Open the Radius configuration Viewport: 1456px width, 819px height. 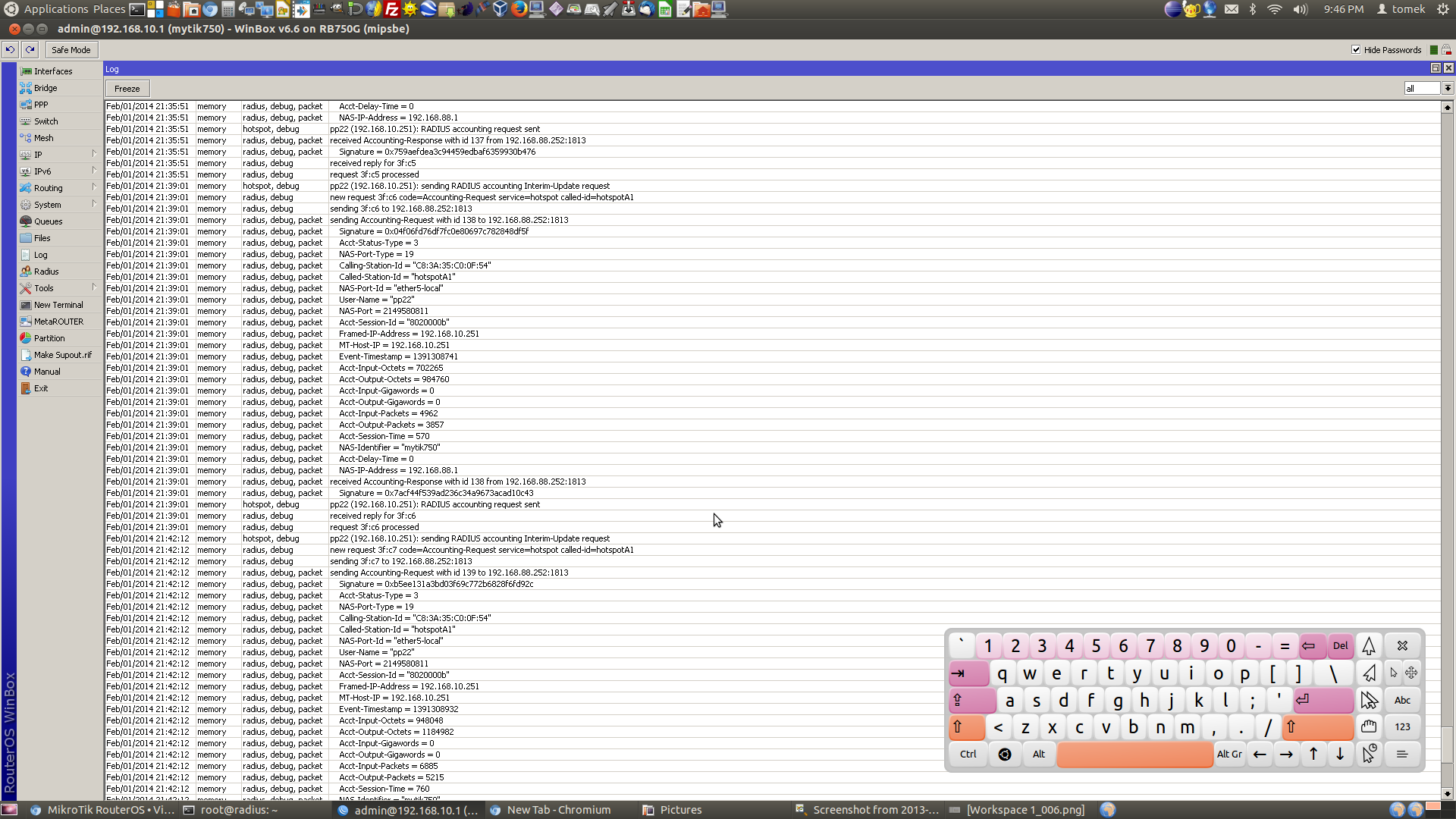[x=45, y=271]
